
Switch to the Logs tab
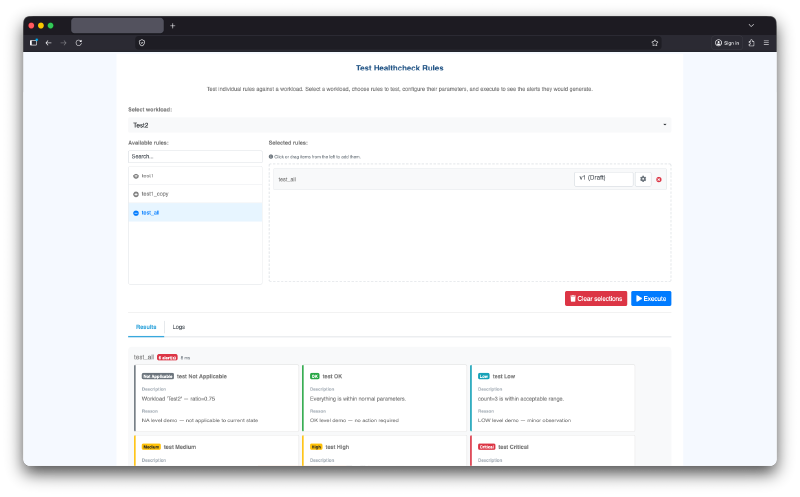point(178,327)
